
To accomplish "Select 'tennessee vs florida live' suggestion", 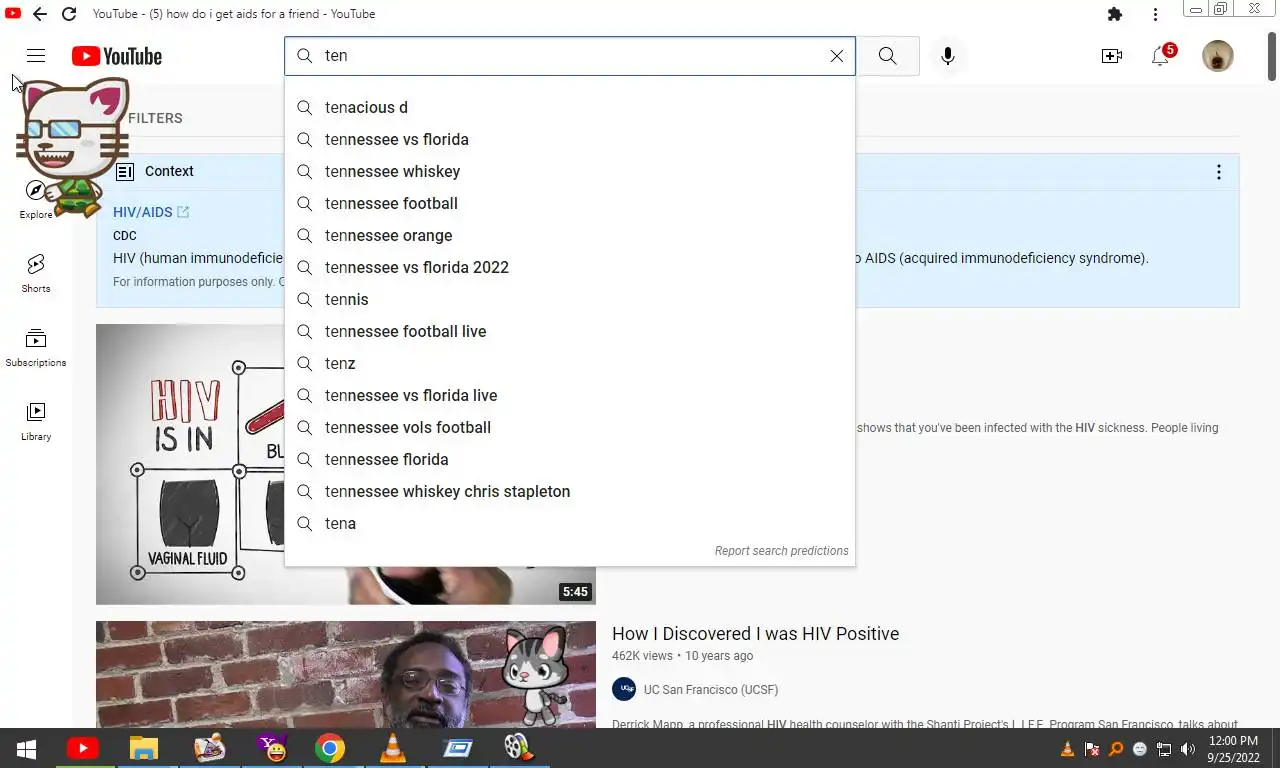I will 570,395.
